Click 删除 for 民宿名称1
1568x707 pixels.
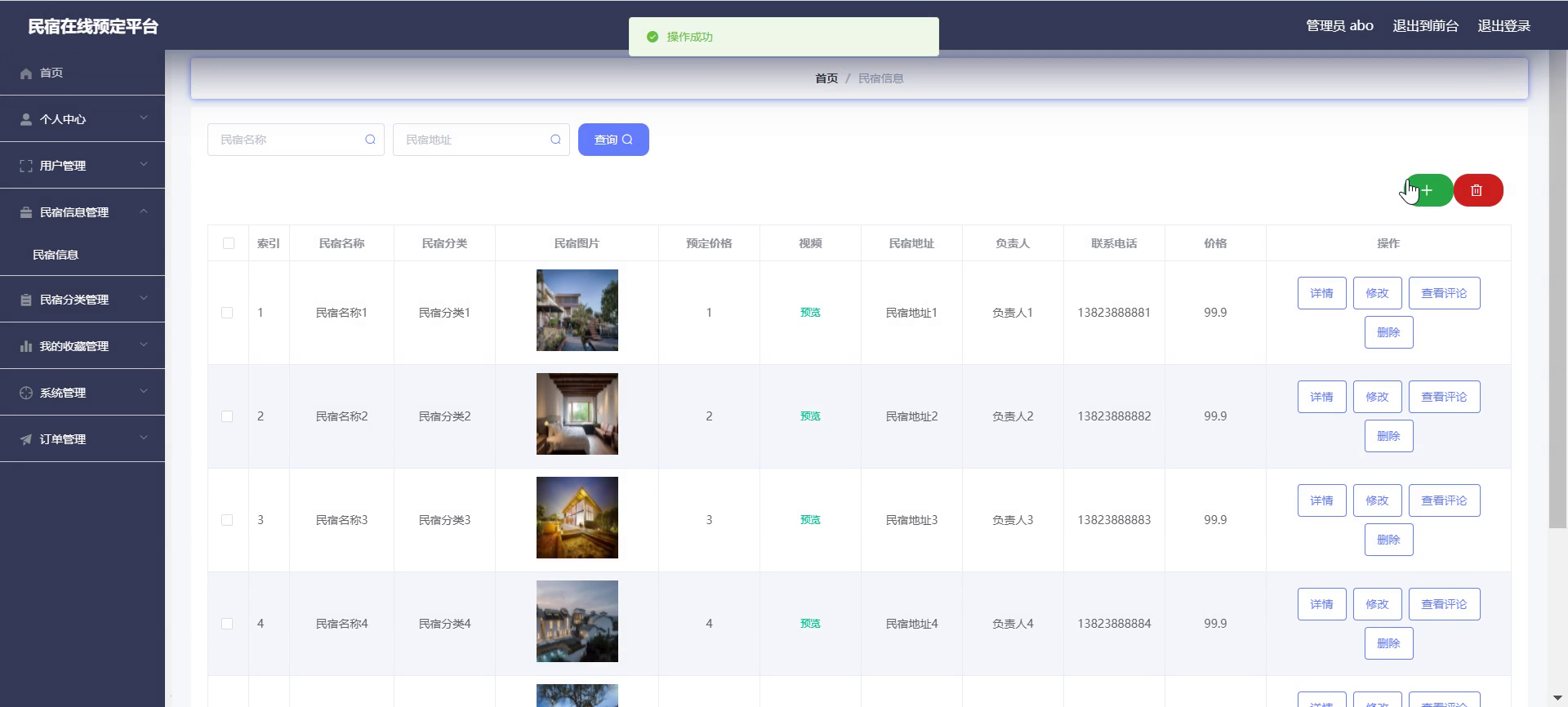point(1388,332)
